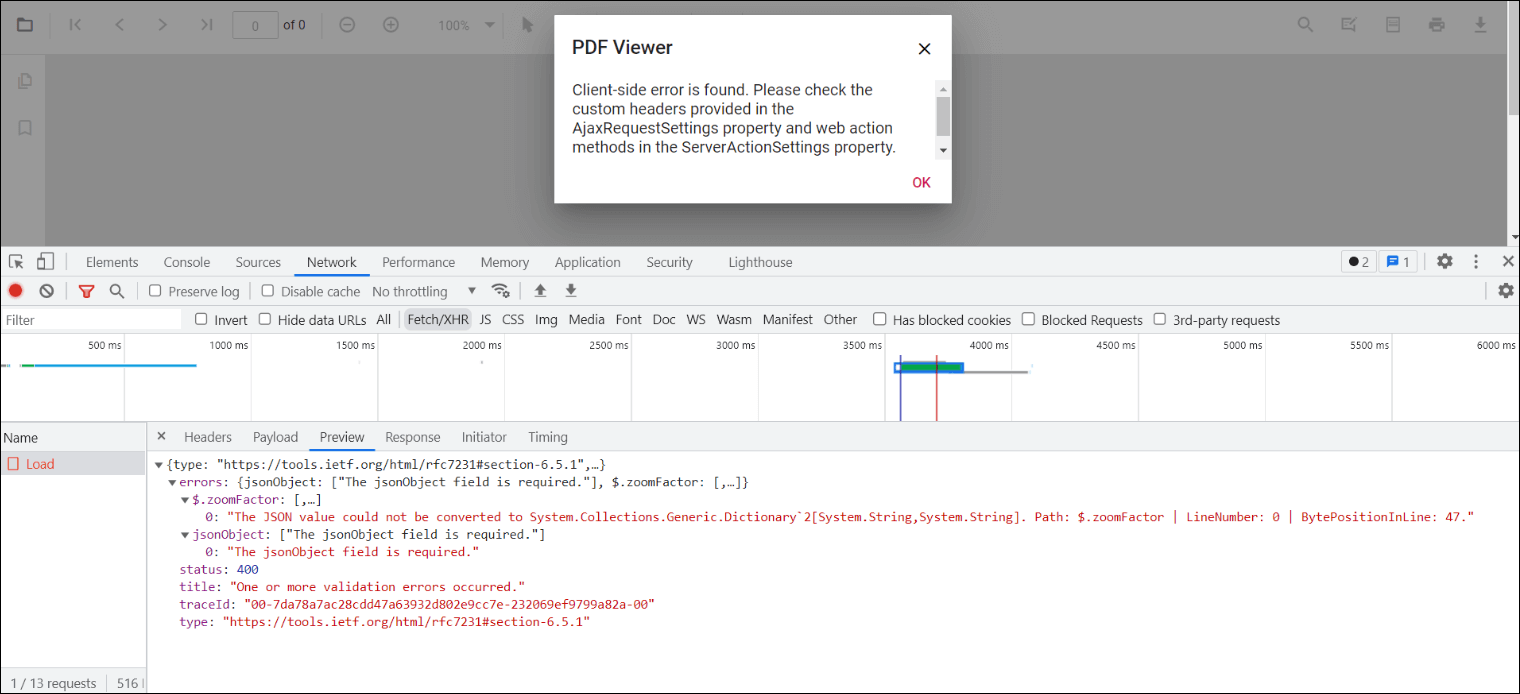Tick the Hide data URLs checkbox
1520x694 pixels.
click(x=265, y=320)
